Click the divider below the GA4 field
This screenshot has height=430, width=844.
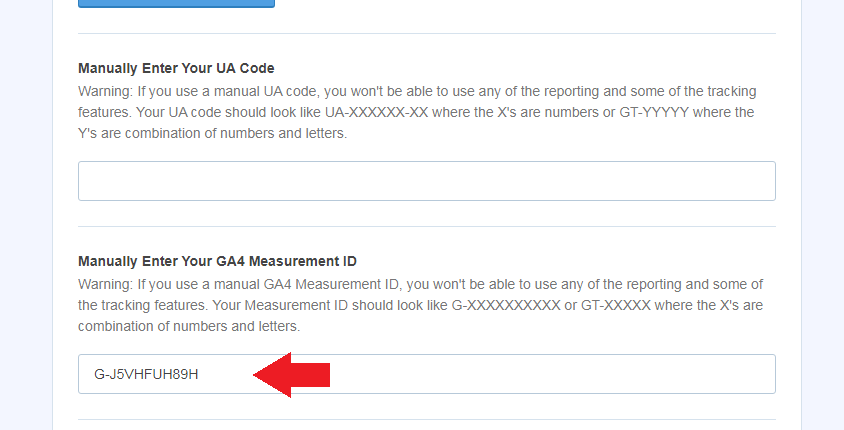click(x=427, y=420)
